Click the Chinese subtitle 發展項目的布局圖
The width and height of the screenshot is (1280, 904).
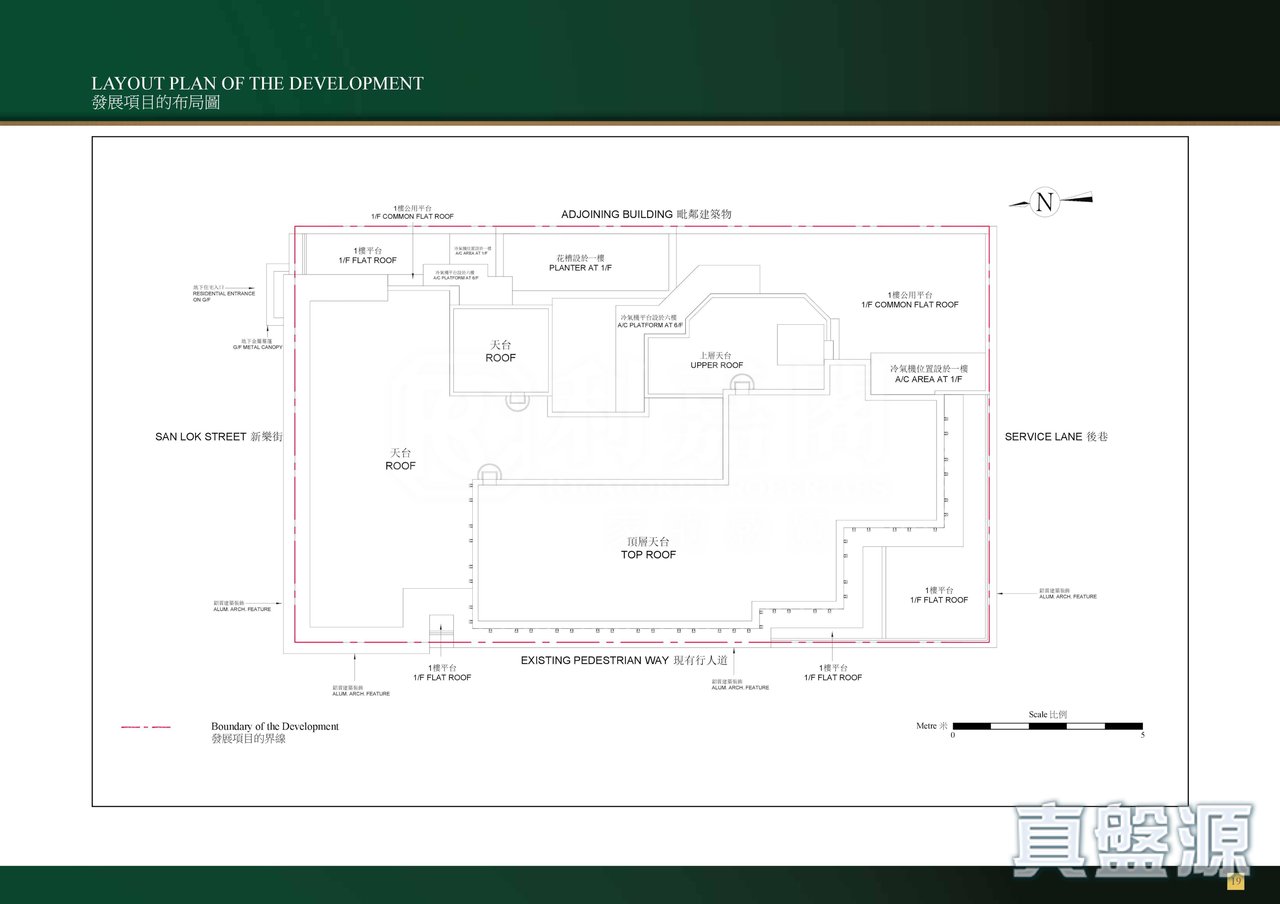click(155, 102)
